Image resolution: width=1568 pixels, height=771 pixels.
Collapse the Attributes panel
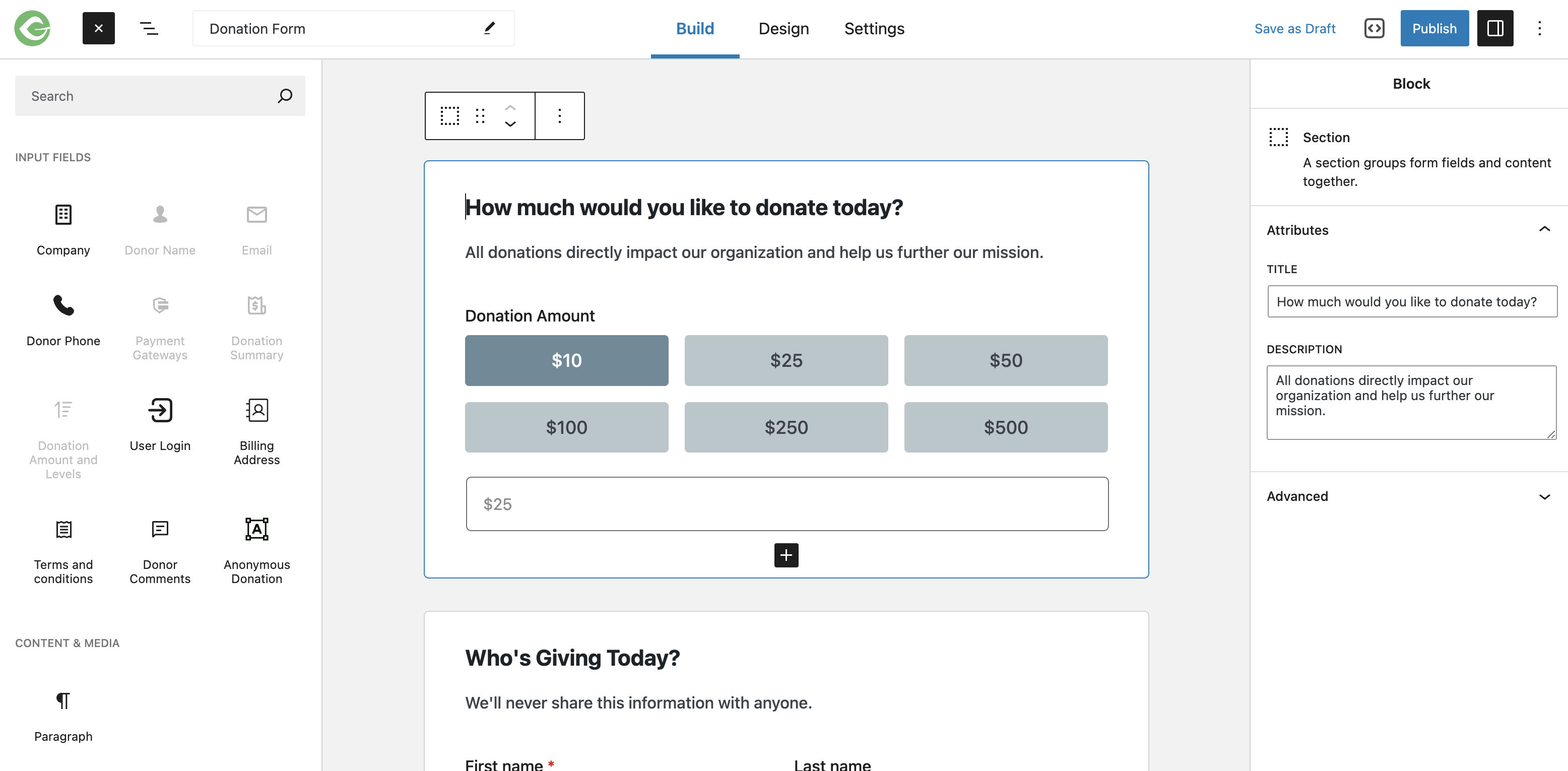click(x=1544, y=230)
